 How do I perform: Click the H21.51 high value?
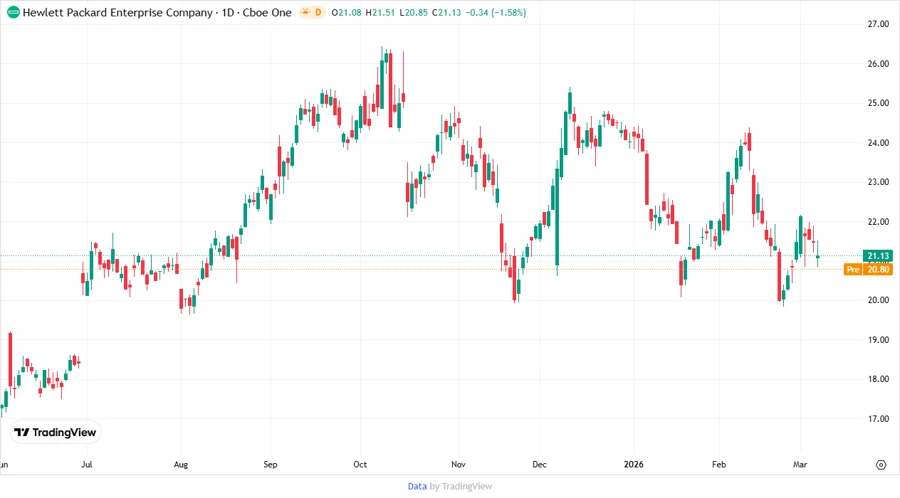380,12
